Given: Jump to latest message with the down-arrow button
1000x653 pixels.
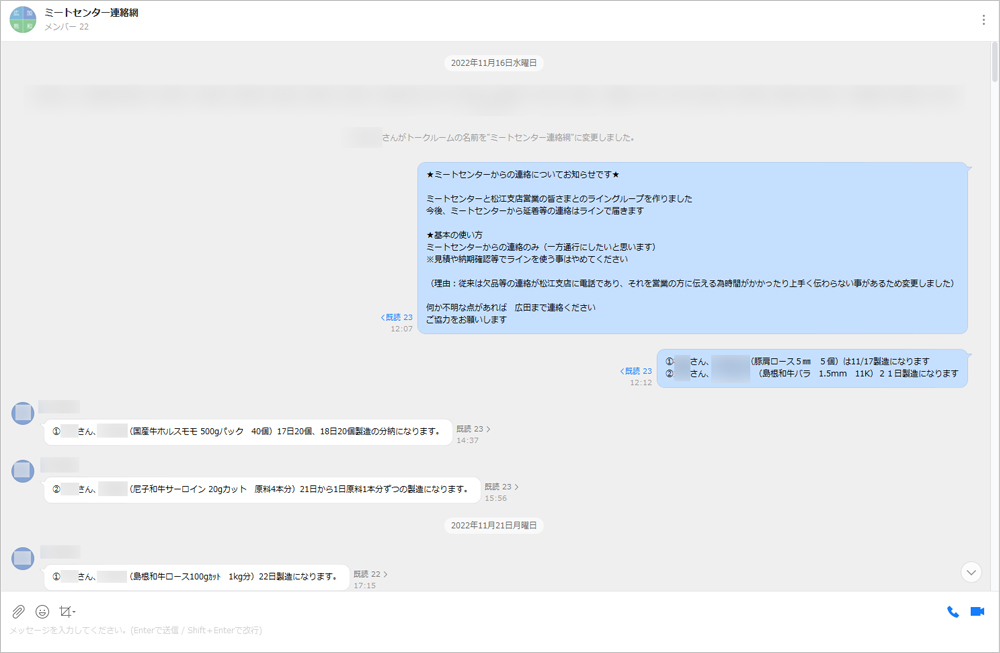Looking at the screenshot, I should [970, 572].
